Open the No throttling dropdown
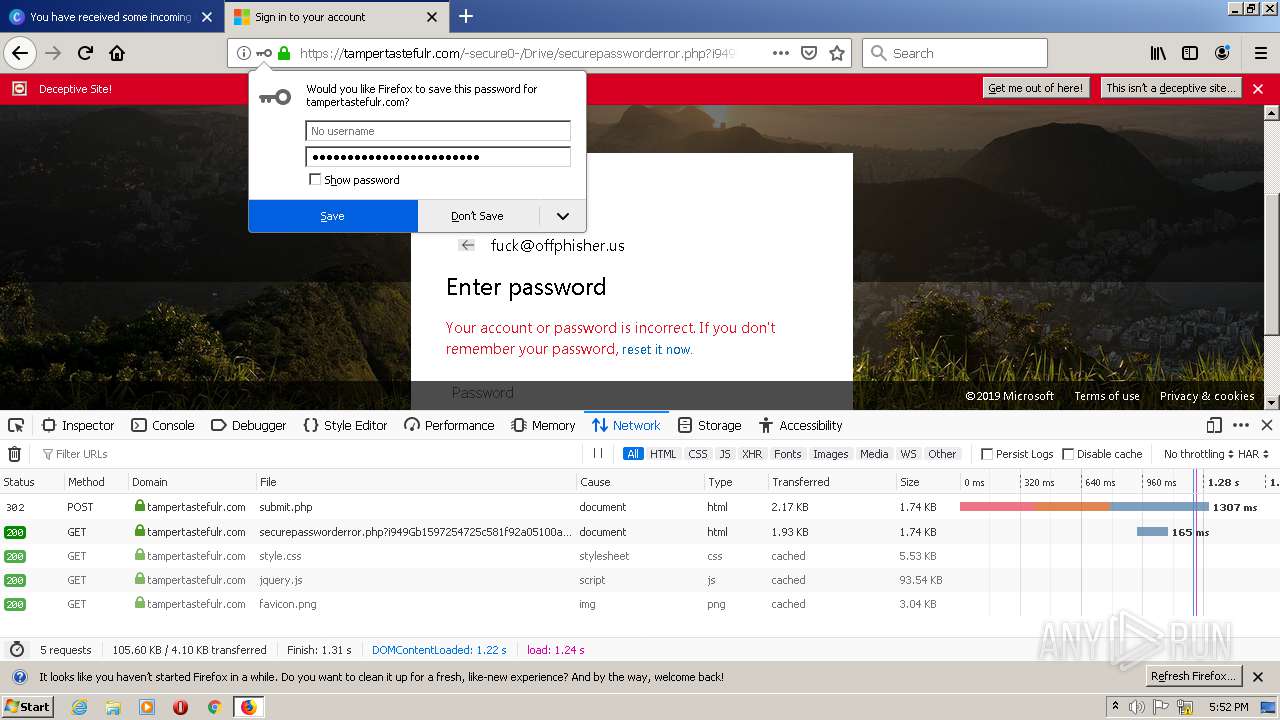1280x720 pixels. click(1198, 454)
